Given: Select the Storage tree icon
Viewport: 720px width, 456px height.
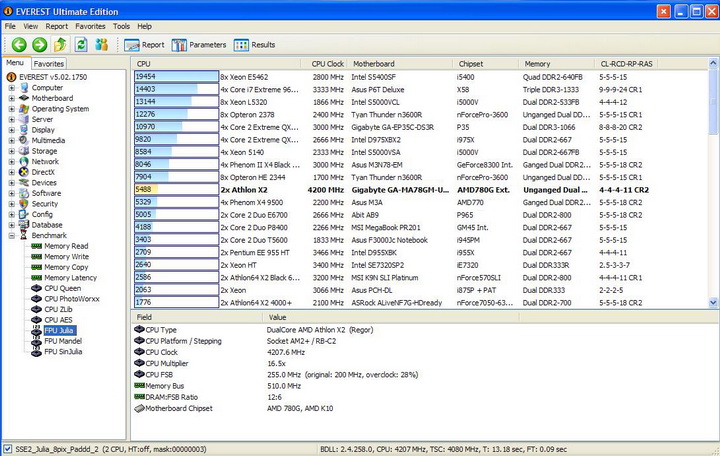Looking at the screenshot, I should (x=24, y=151).
